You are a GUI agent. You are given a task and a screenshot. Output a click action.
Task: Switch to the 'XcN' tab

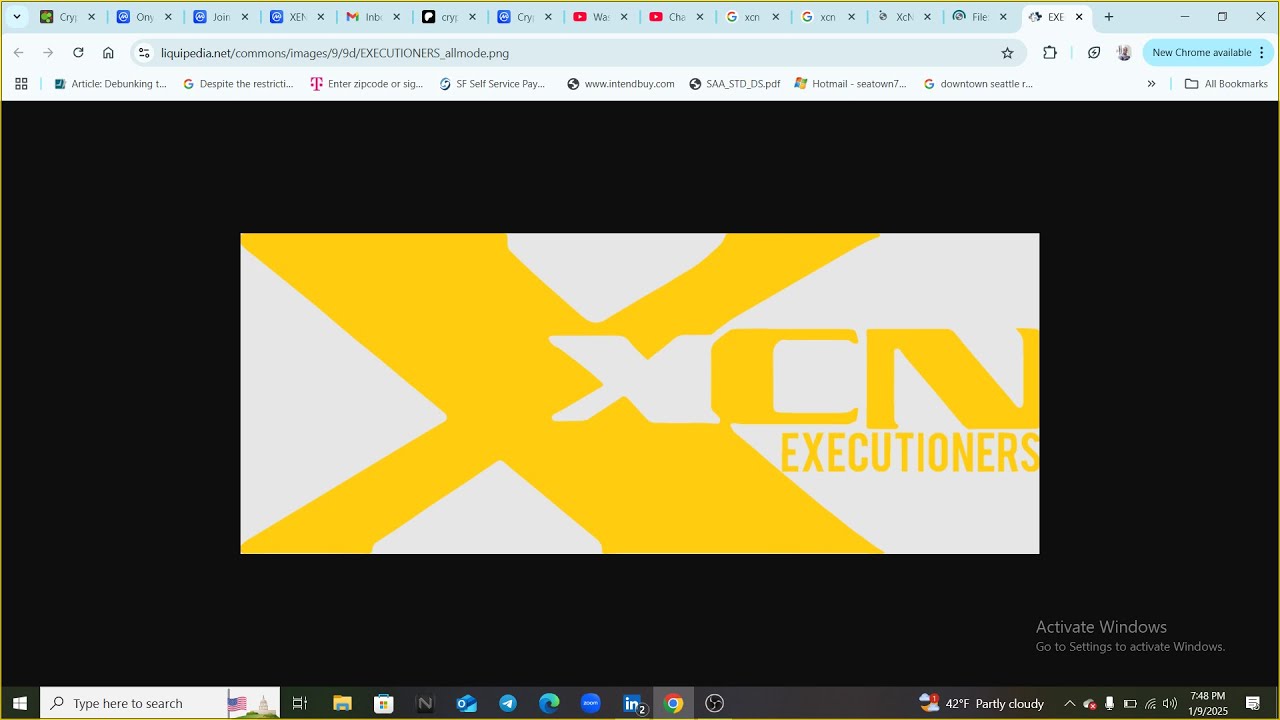(x=904, y=17)
